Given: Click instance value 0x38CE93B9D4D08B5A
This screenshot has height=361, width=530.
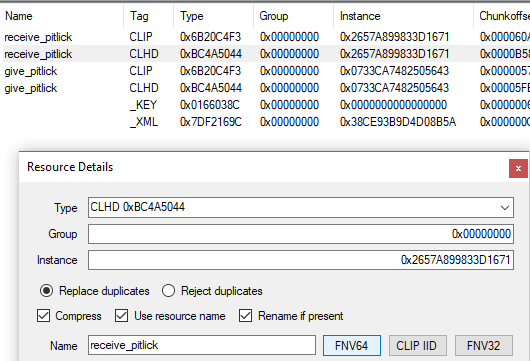Looking at the screenshot, I should (398, 122).
